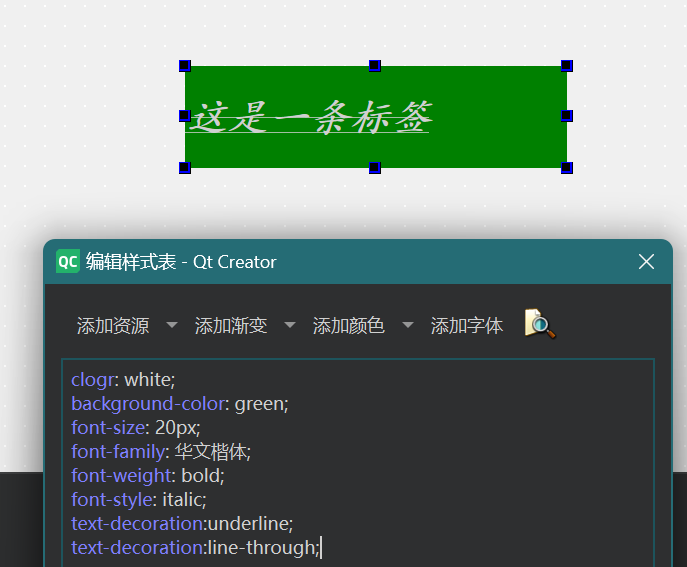Click the line 'text-decoration:line-through;'
The height and width of the screenshot is (567, 687).
196,548
